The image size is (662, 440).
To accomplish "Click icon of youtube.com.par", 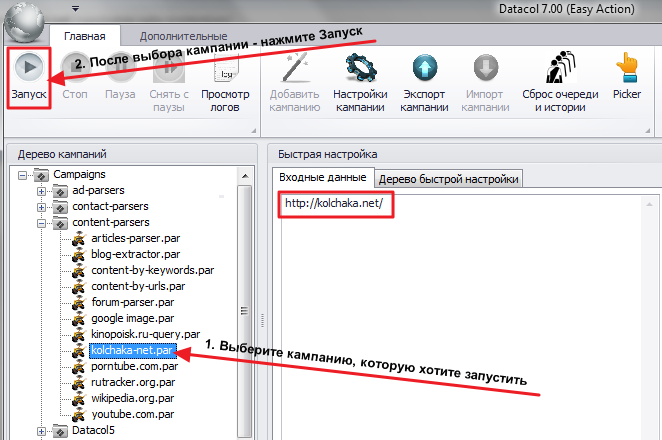I will (79, 415).
